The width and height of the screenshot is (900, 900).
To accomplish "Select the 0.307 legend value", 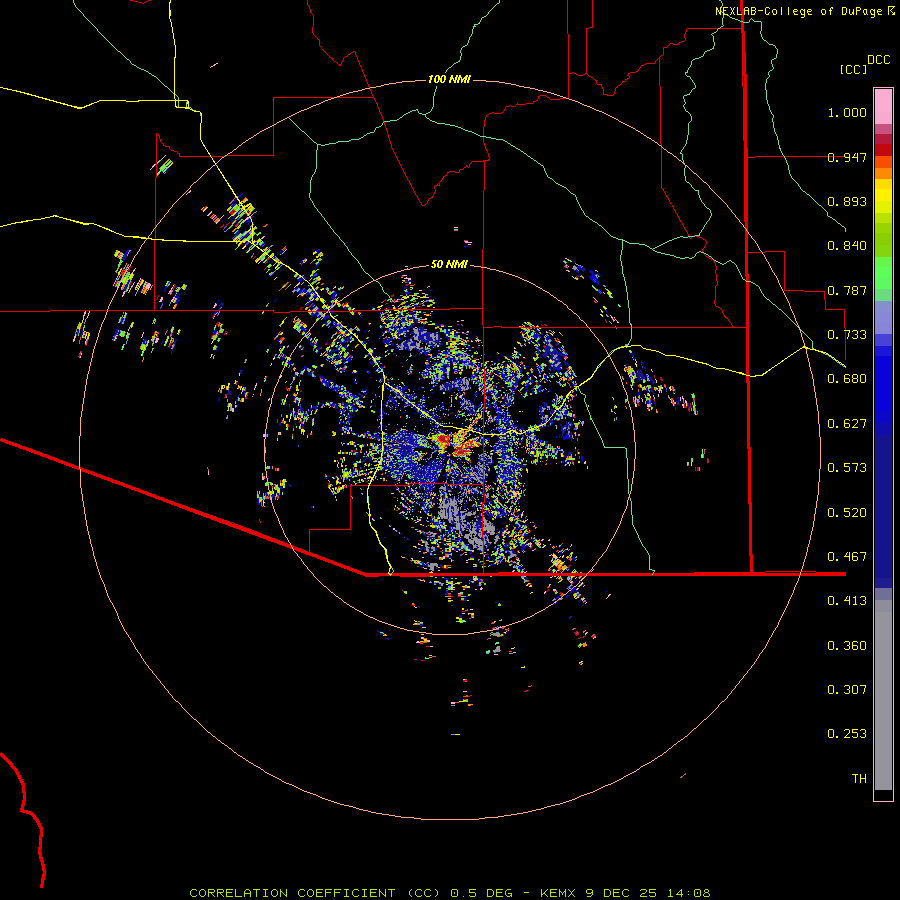I will (x=847, y=690).
